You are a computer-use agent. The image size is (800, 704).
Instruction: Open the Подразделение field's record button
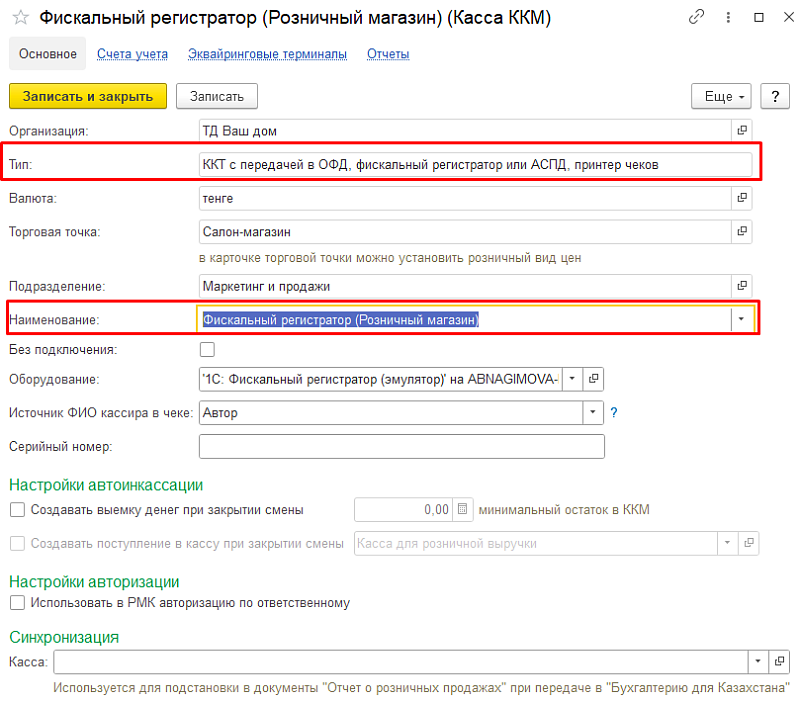click(742, 286)
